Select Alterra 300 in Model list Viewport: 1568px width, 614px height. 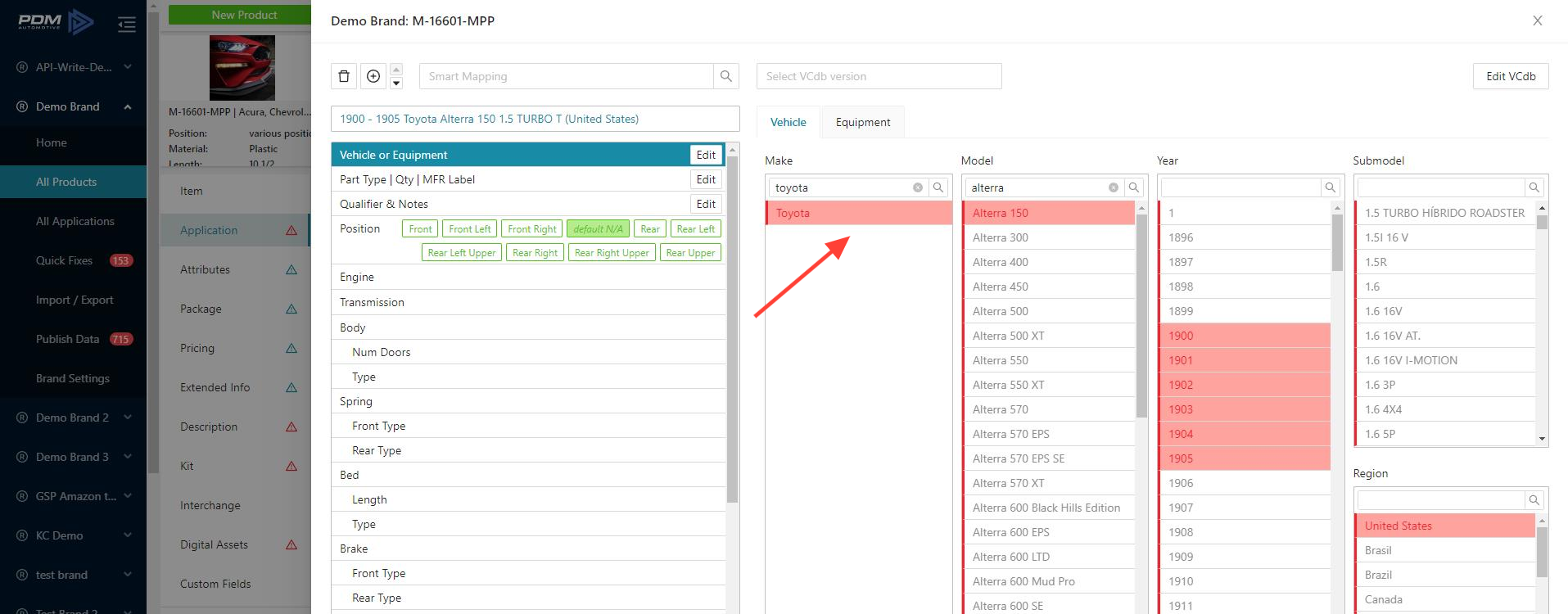pos(1049,237)
